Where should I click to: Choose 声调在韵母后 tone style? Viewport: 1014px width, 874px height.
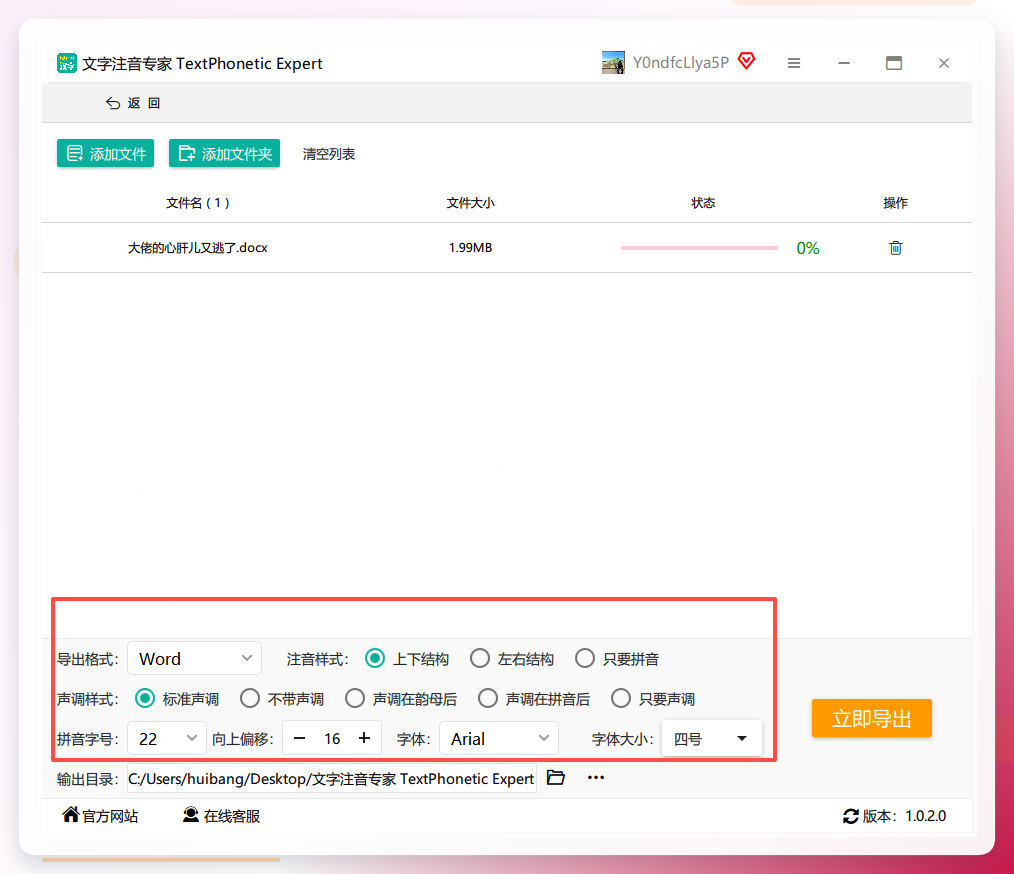pos(401,699)
